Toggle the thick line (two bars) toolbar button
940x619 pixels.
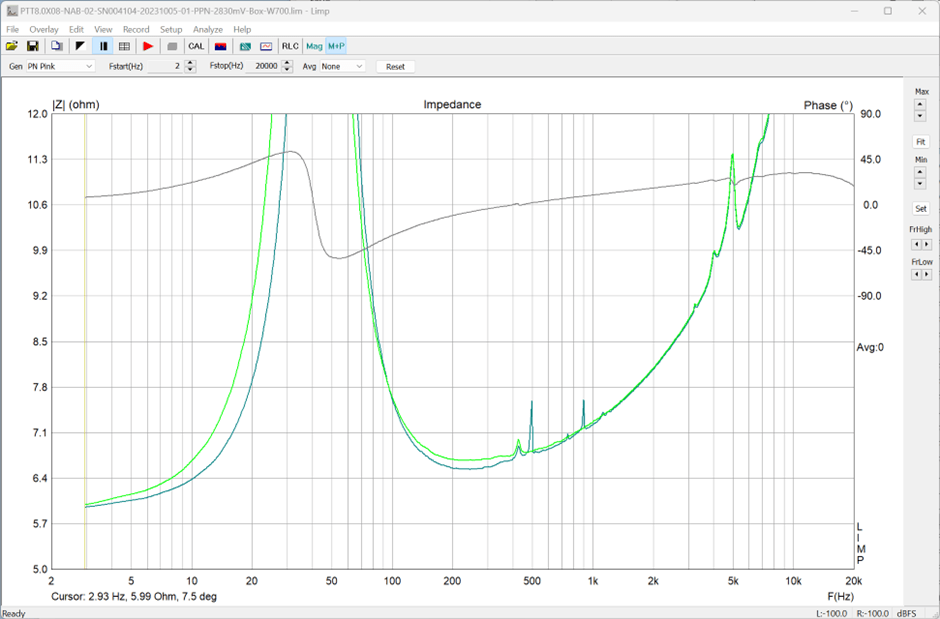tap(103, 46)
